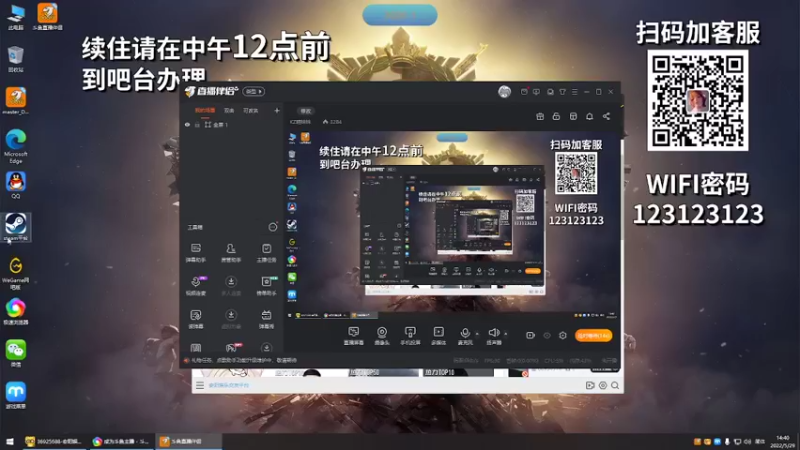Expand more tools via the circled dots
This screenshot has width=800, height=450.
pos(273,227)
